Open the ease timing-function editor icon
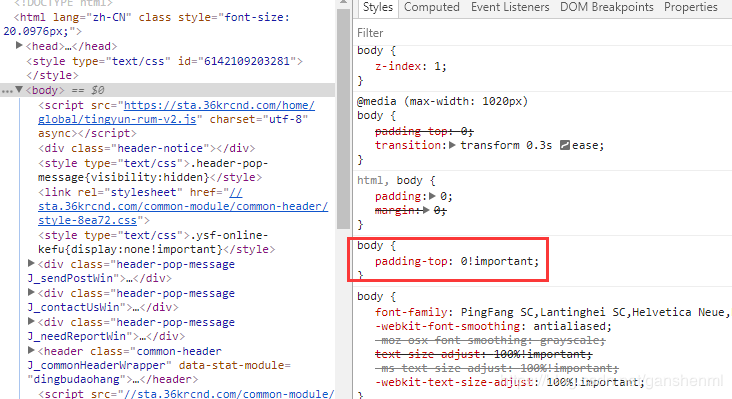Viewport: 732px width, 399px height. pyautogui.click(x=564, y=145)
